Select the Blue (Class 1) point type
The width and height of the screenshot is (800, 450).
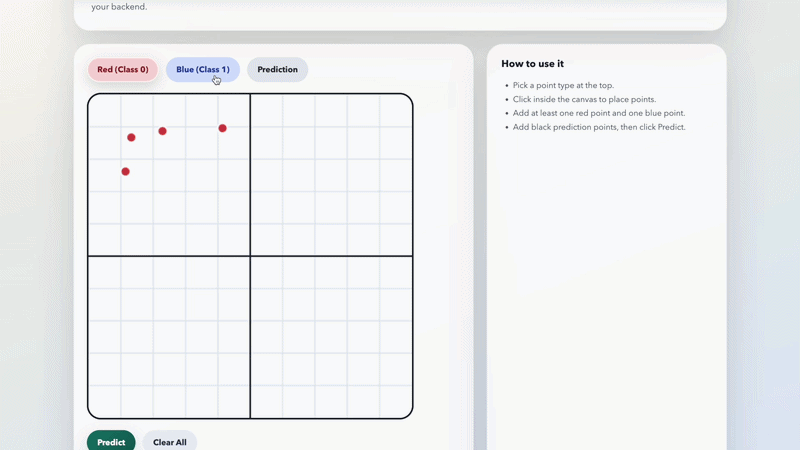click(x=203, y=69)
